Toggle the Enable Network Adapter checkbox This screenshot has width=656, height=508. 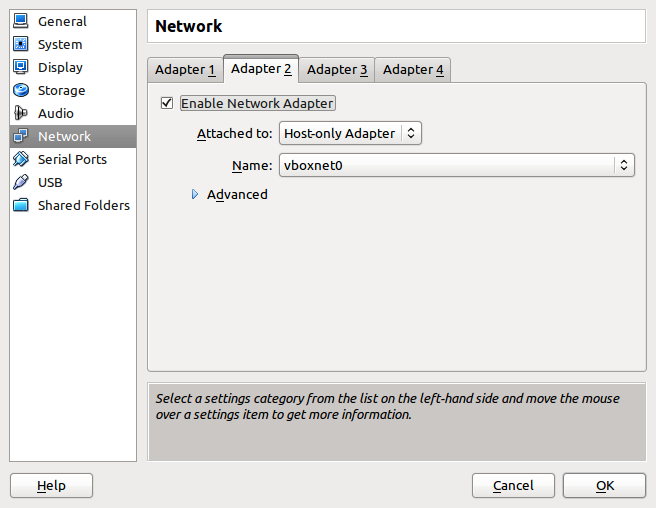click(167, 103)
